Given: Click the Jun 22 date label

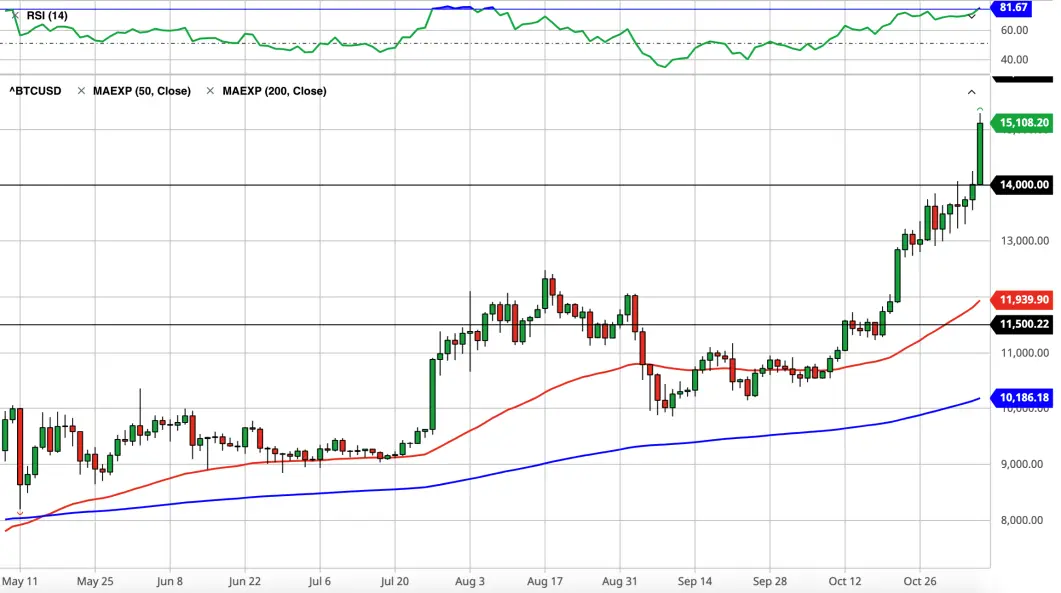Looking at the screenshot, I should 244,581.
